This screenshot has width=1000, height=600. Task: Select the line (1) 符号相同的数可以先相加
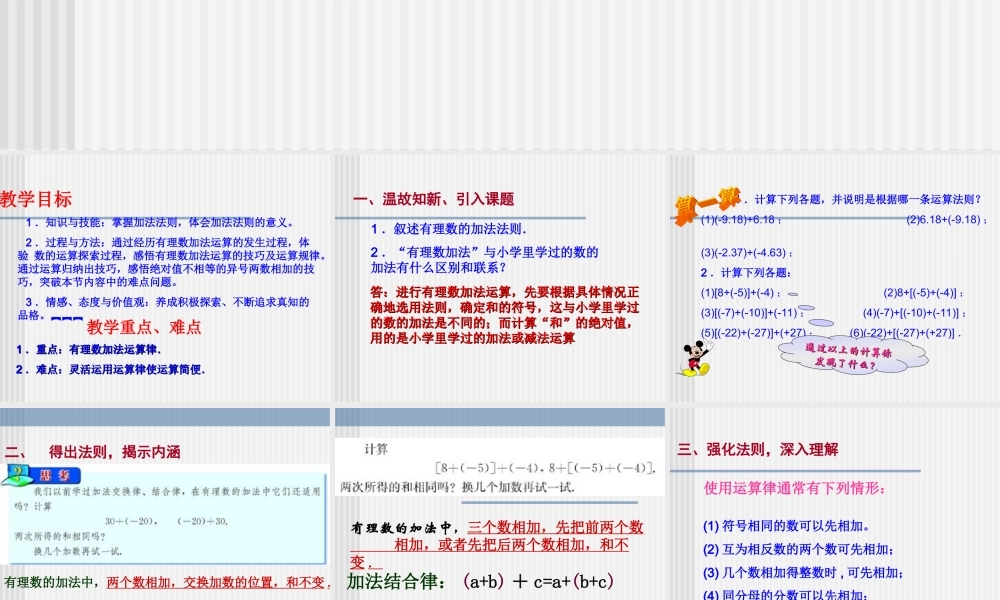(x=786, y=527)
